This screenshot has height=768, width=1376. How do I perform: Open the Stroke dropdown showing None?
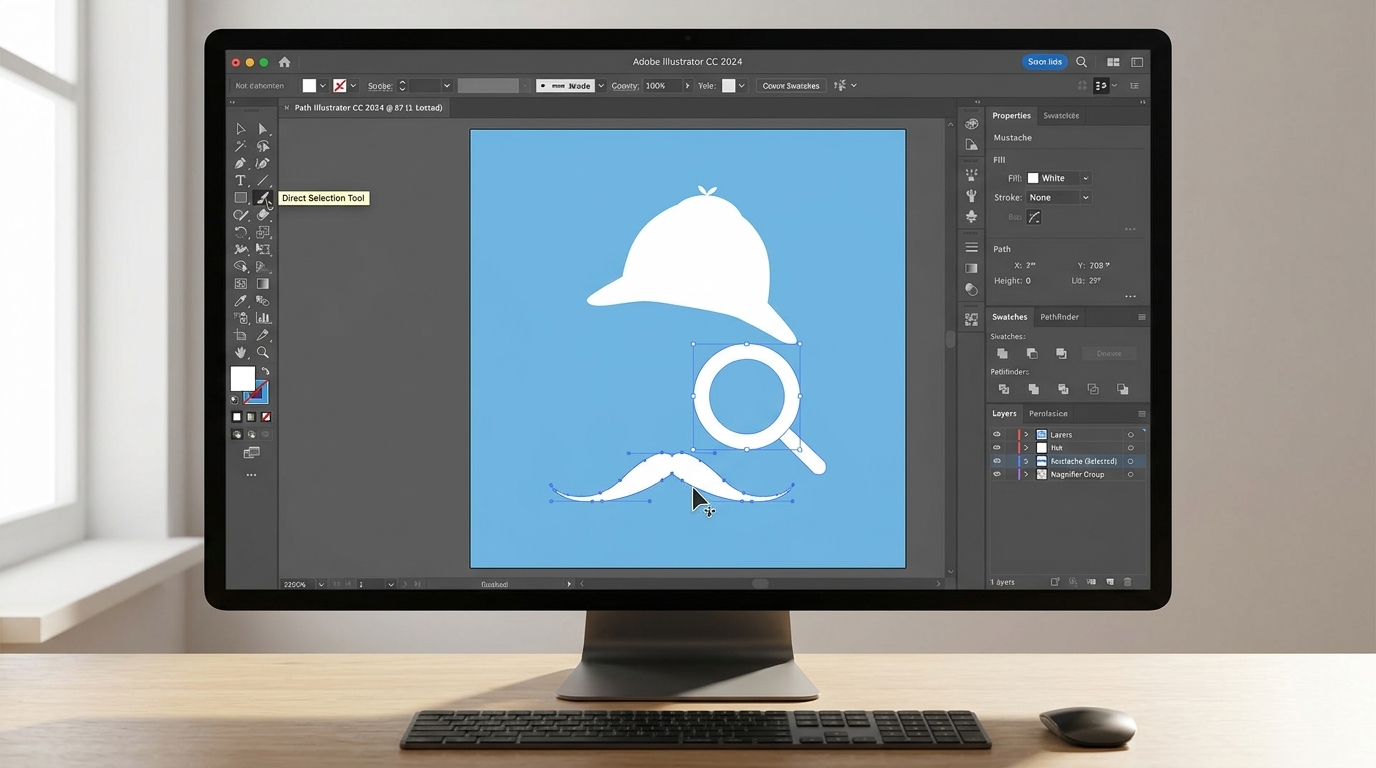coord(1059,198)
